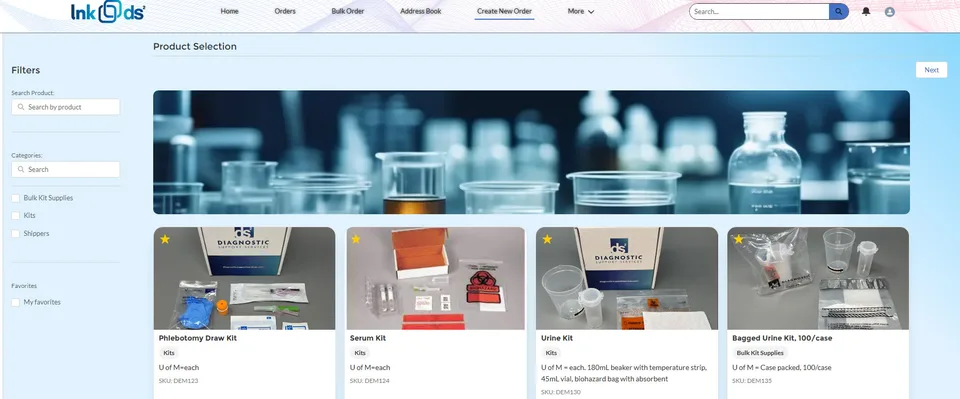Click Kits tag on Phlebotomy Draw Kit
960x399 pixels.
pos(169,353)
